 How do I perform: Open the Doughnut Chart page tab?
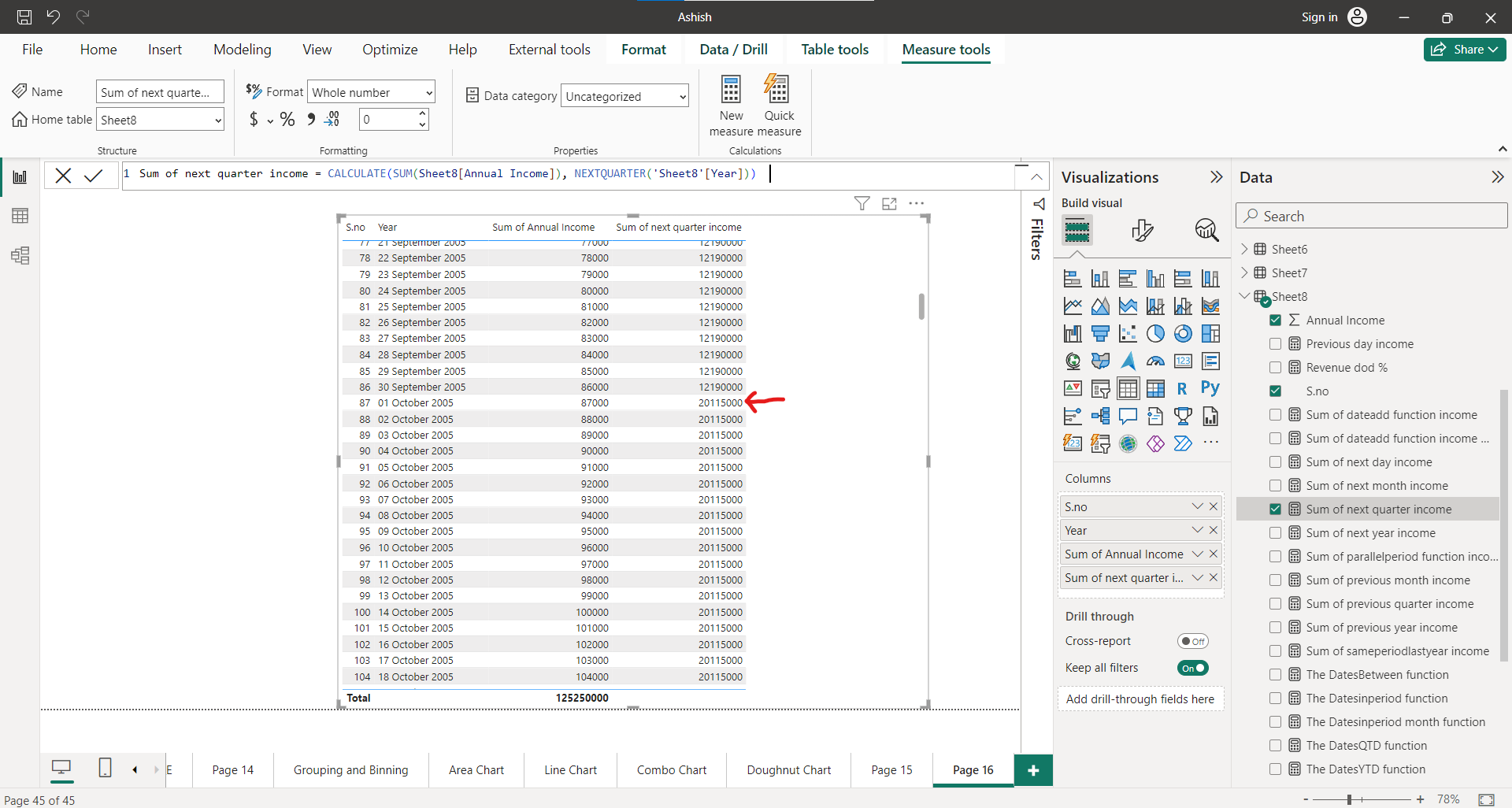(x=787, y=770)
